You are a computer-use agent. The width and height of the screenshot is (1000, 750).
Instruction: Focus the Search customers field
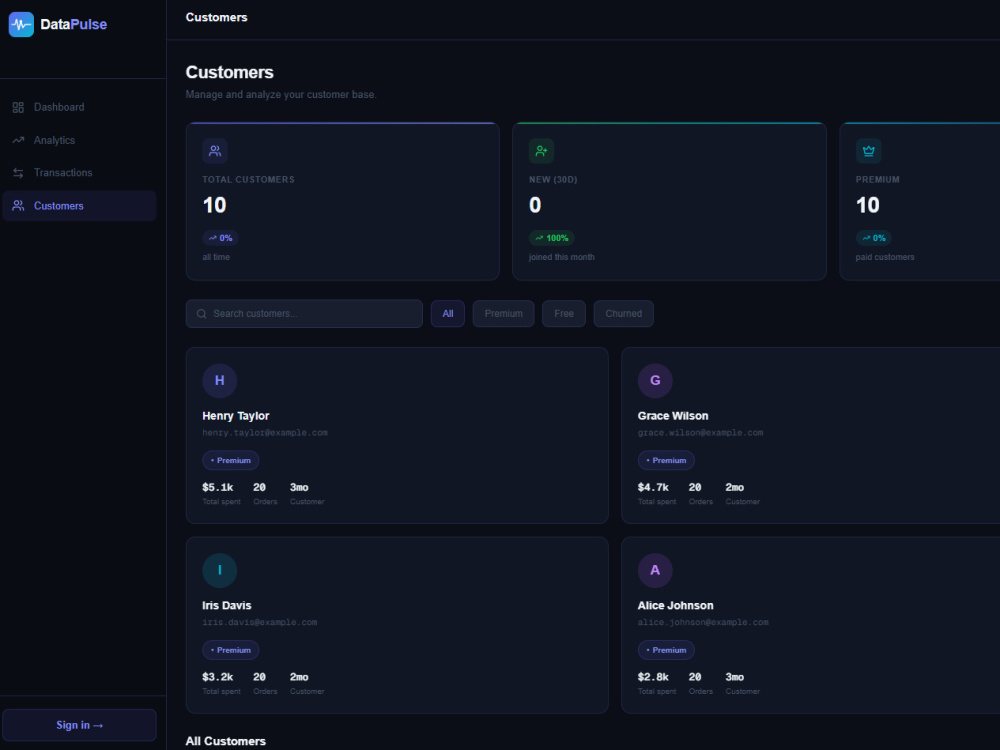pos(304,314)
